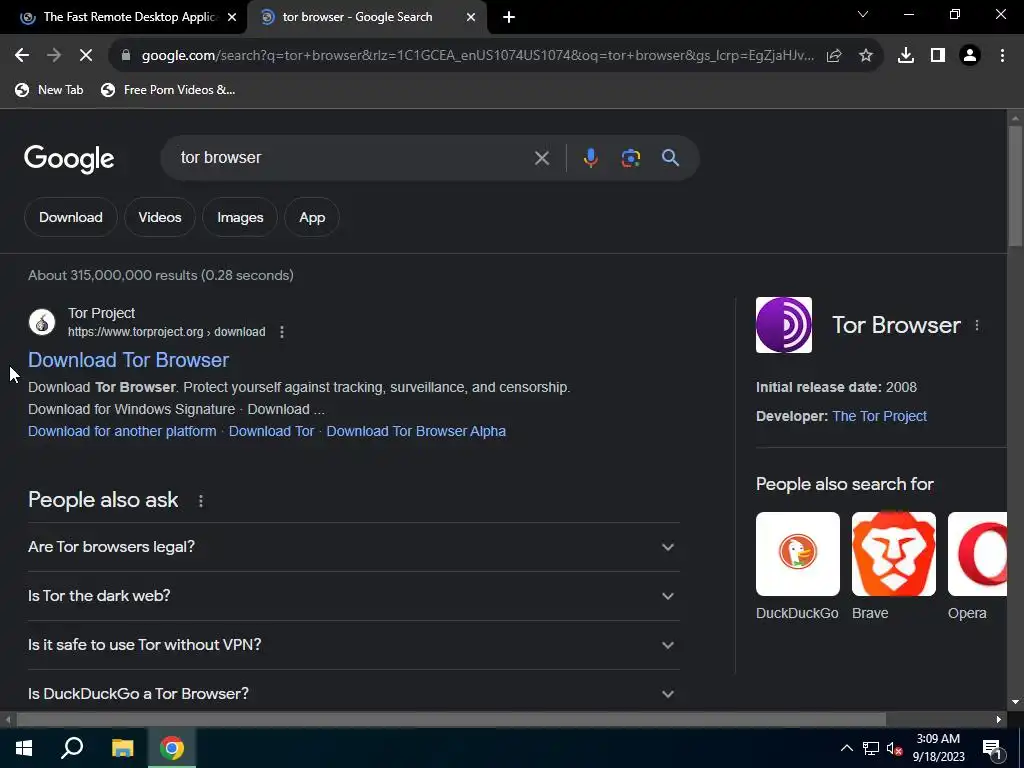Open the Download Tor Browser result
1024x768 pixels.
click(x=129, y=360)
